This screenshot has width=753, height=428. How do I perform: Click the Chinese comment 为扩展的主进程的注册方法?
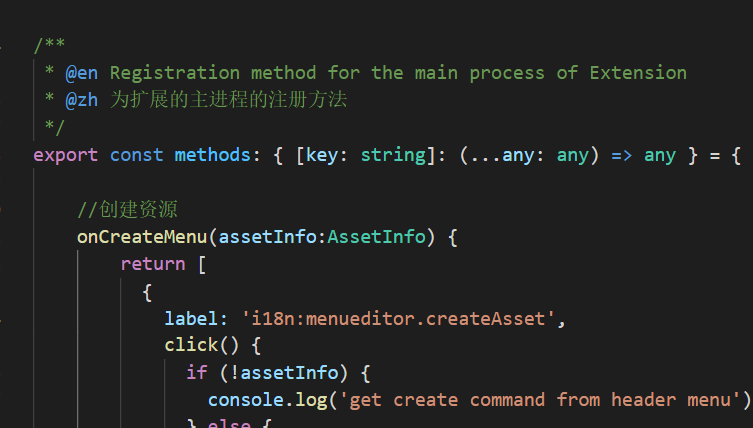pos(228,100)
